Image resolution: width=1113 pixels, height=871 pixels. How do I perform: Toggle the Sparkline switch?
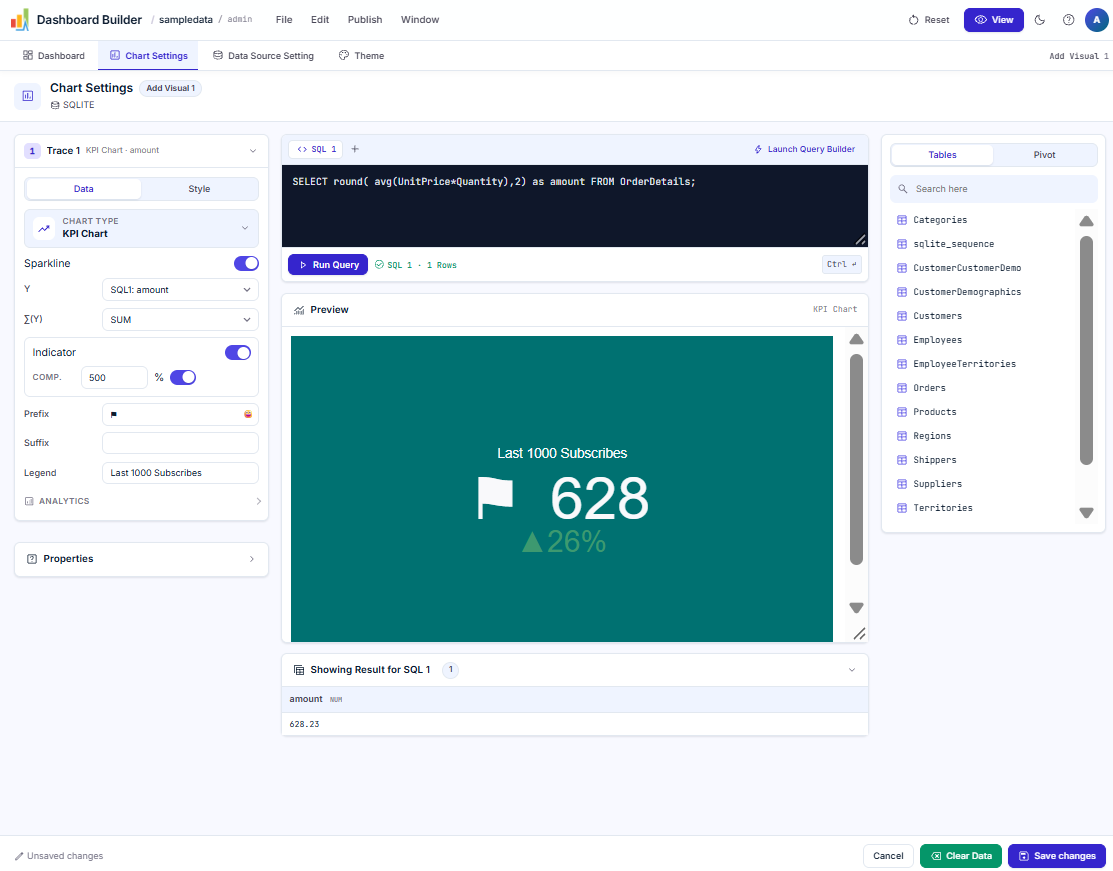tap(246, 263)
